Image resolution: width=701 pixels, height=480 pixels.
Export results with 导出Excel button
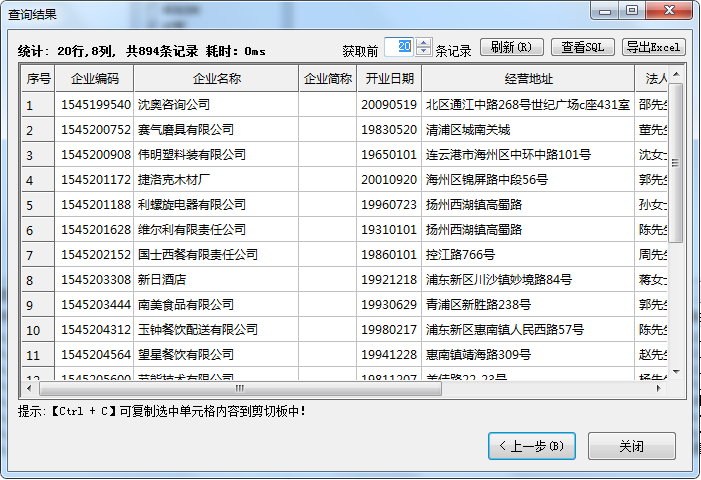[x=653, y=47]
